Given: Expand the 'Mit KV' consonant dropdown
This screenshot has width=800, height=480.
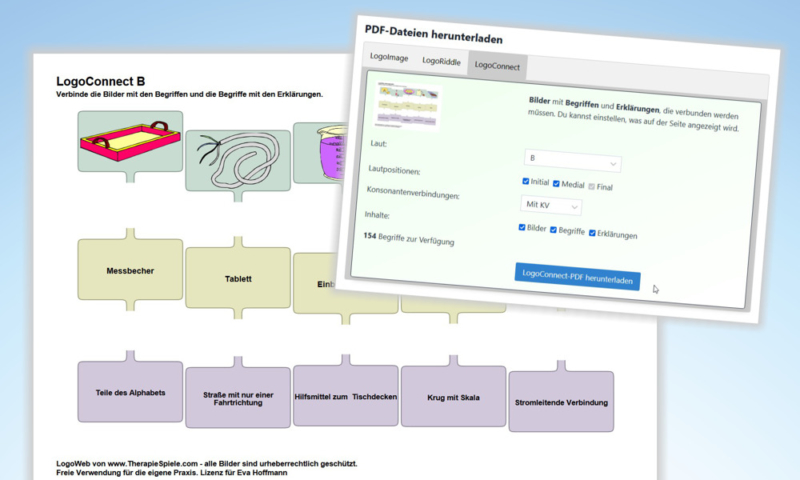Looking at the screenshot, I should [552, 205].
